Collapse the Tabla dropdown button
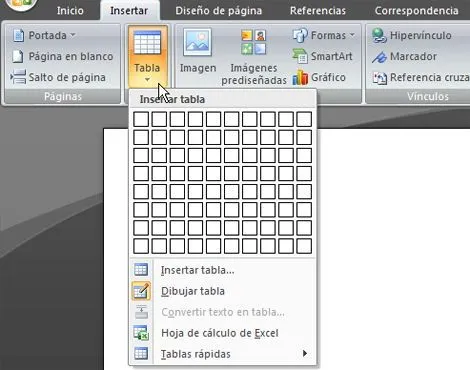Image resolution: width=470 pixels, height=370 pixels. point(147,56)
